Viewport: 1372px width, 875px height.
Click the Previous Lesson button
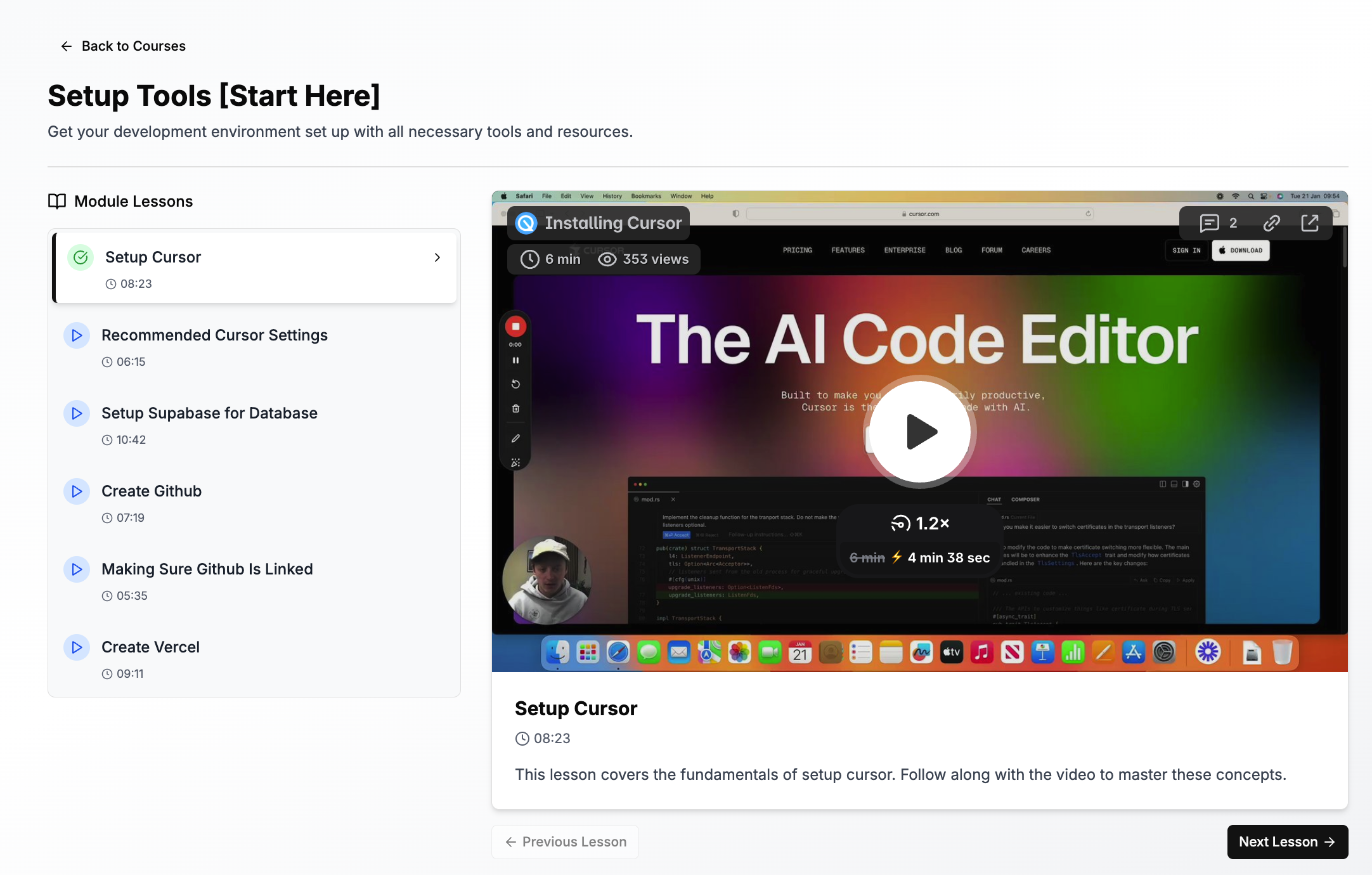pyautogui.click(x=565, y=842)
